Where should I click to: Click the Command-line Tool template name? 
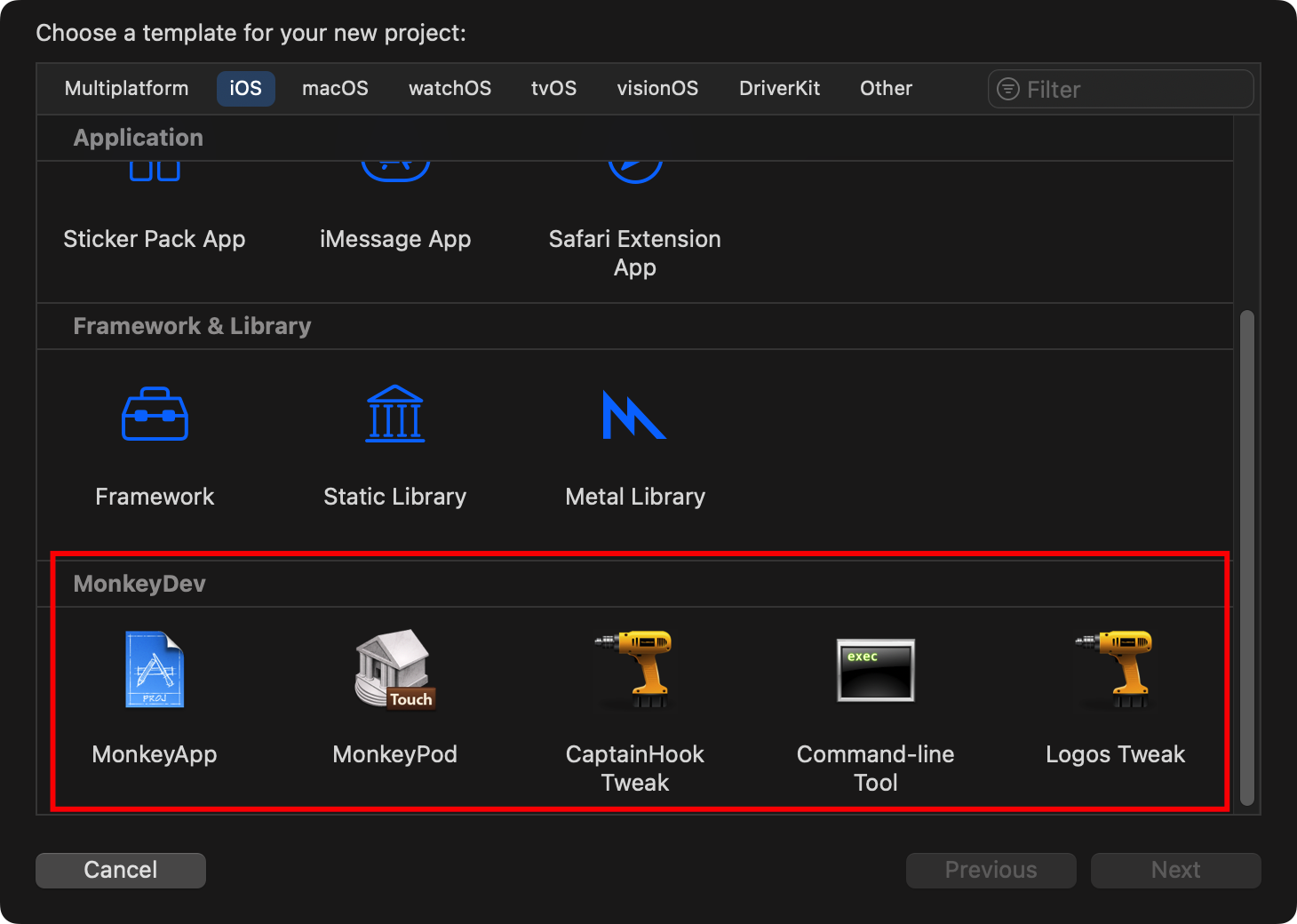(876, 769)
